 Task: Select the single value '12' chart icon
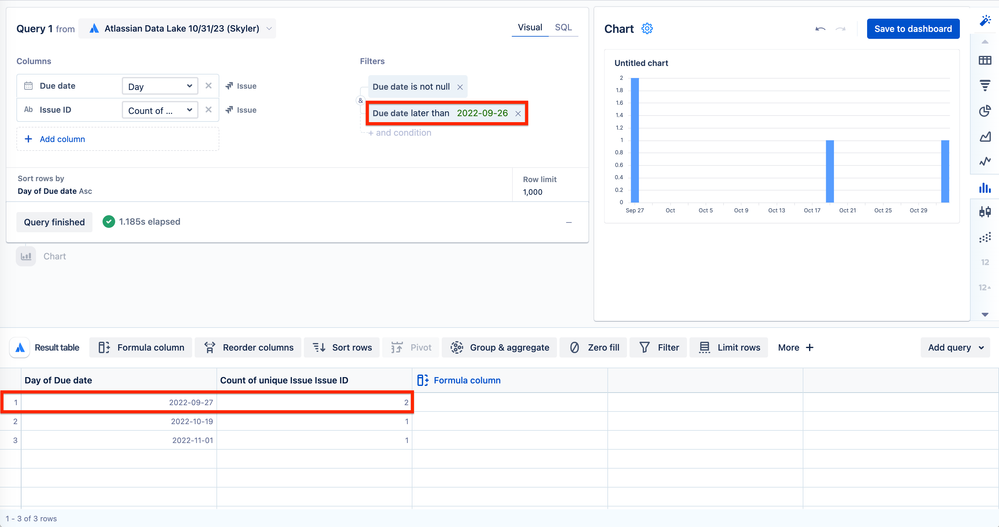tap(985, 262)
